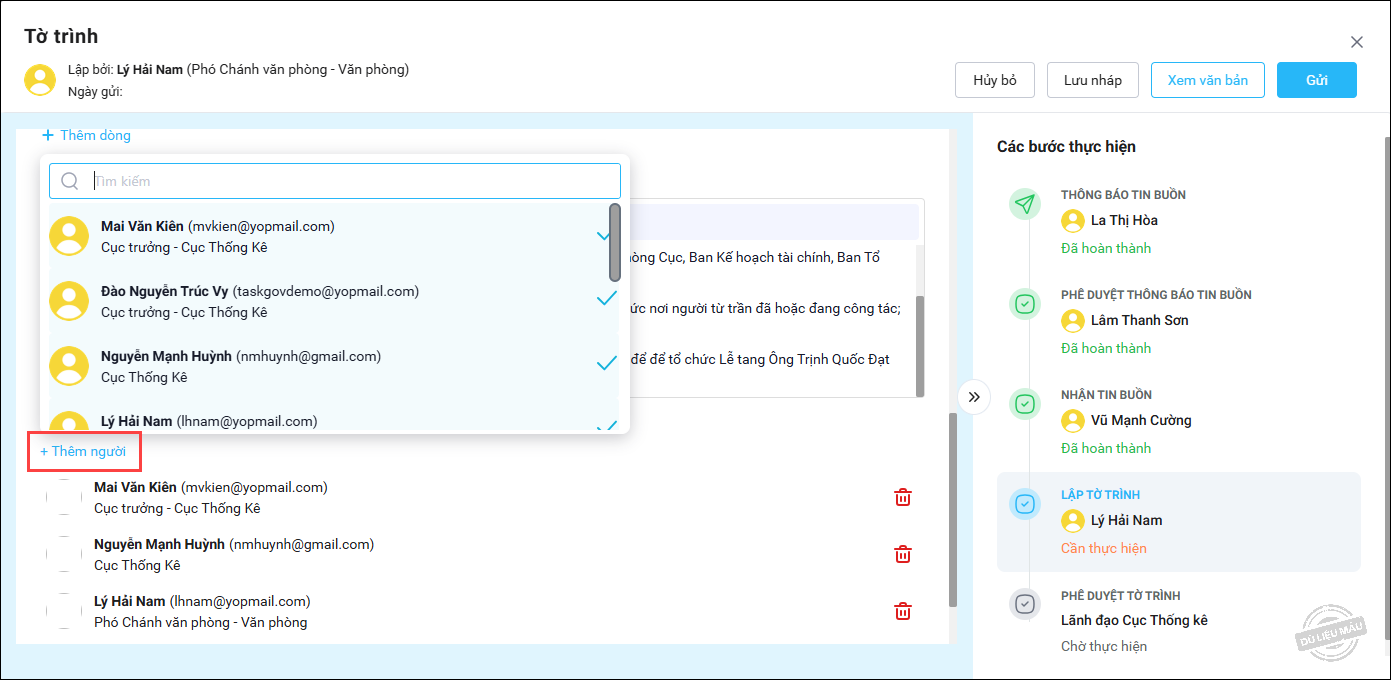The image size is (1391, 680).
Task: Focus the Tìm kiếm search field
Action: pos(350,181)
